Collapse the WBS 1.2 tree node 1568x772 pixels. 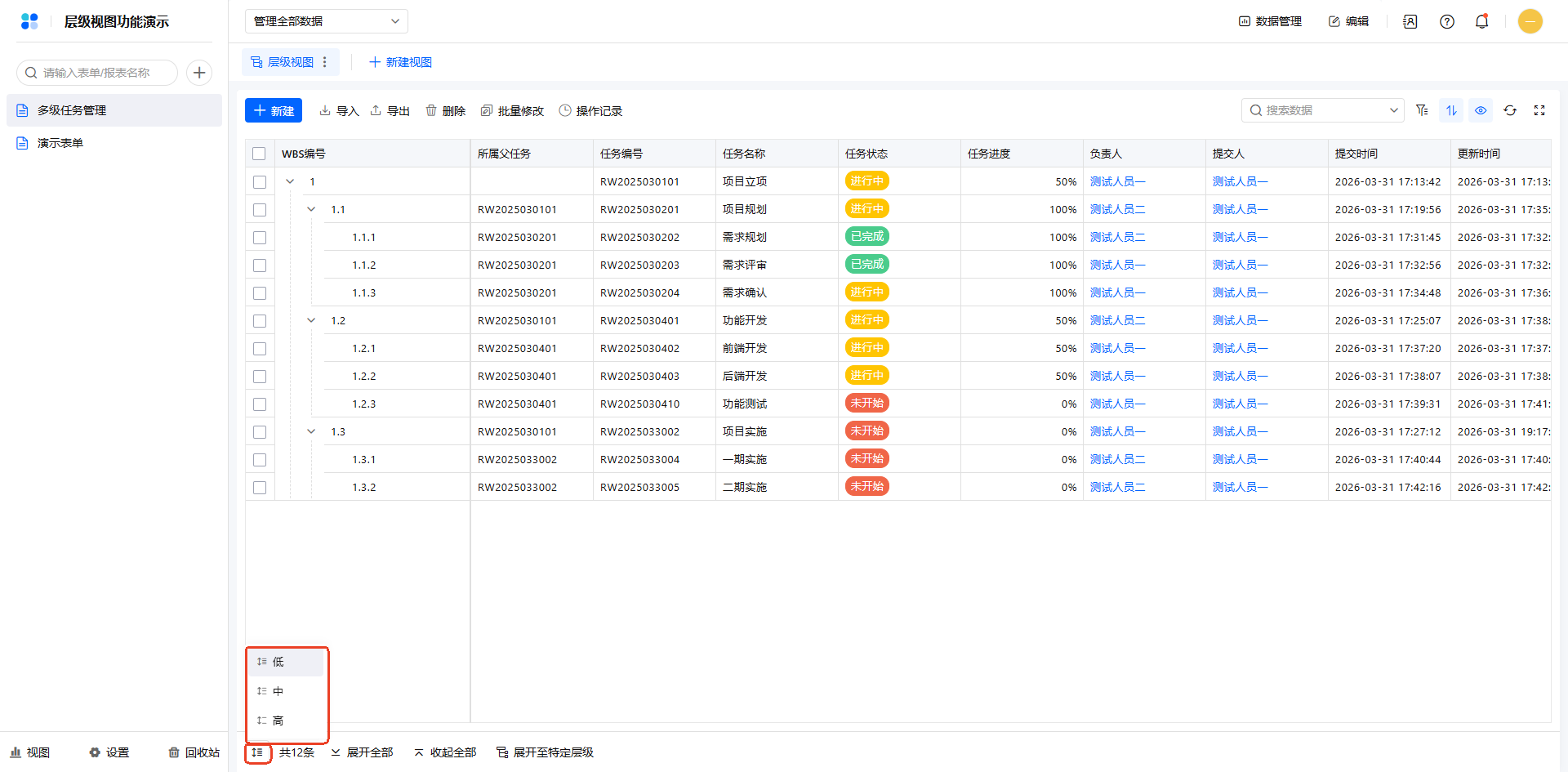tap(311, 321)
